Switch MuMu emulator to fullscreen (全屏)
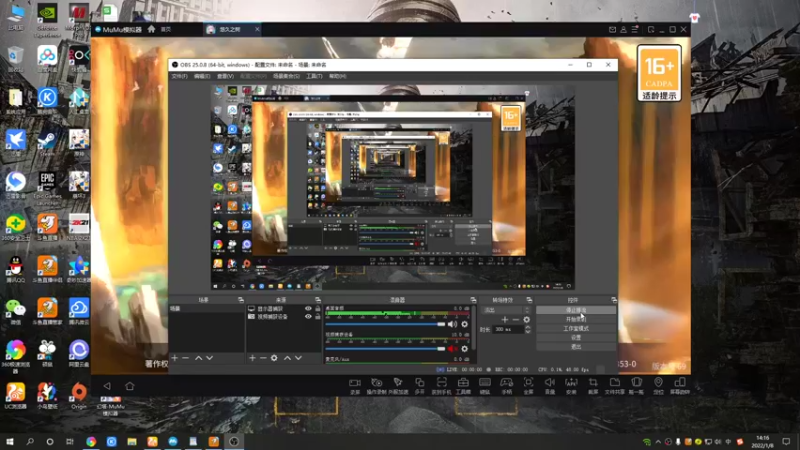 (529, 386)
